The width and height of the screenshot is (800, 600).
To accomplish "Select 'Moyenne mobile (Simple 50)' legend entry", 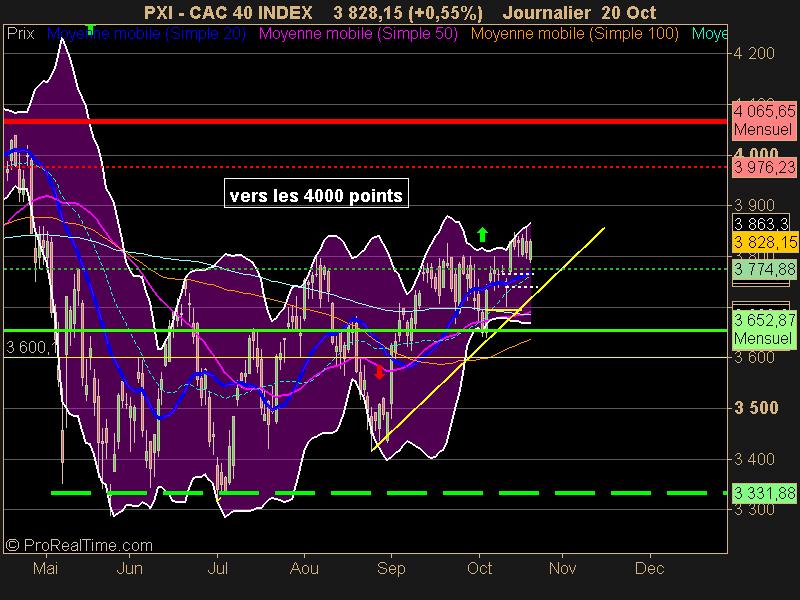I will point(358,34).
